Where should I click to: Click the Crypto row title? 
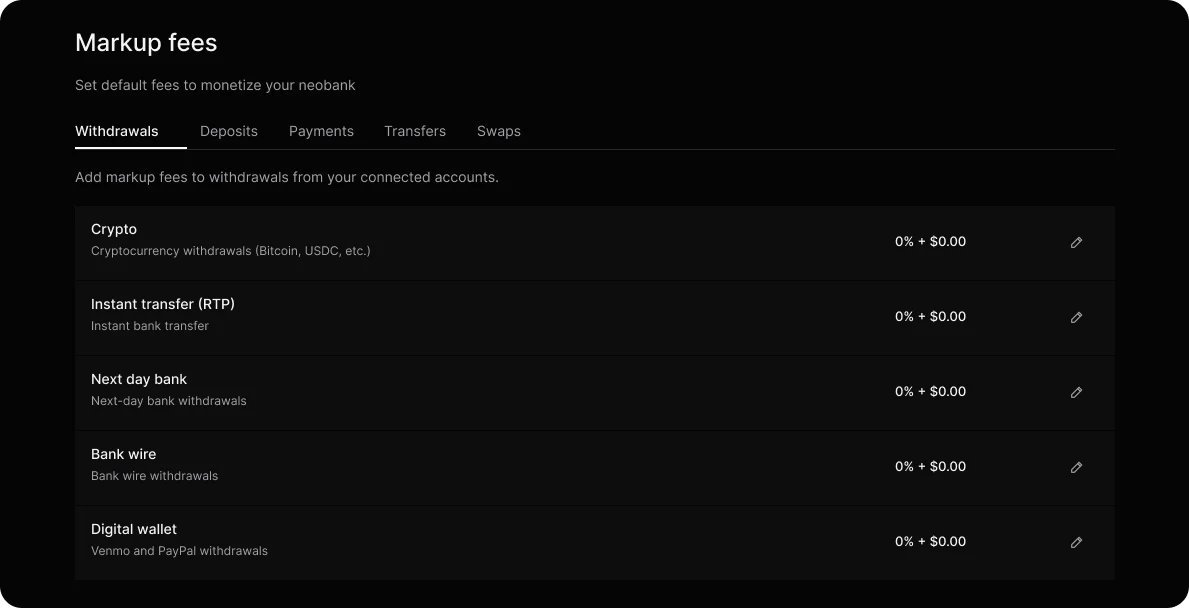point(114,229)
